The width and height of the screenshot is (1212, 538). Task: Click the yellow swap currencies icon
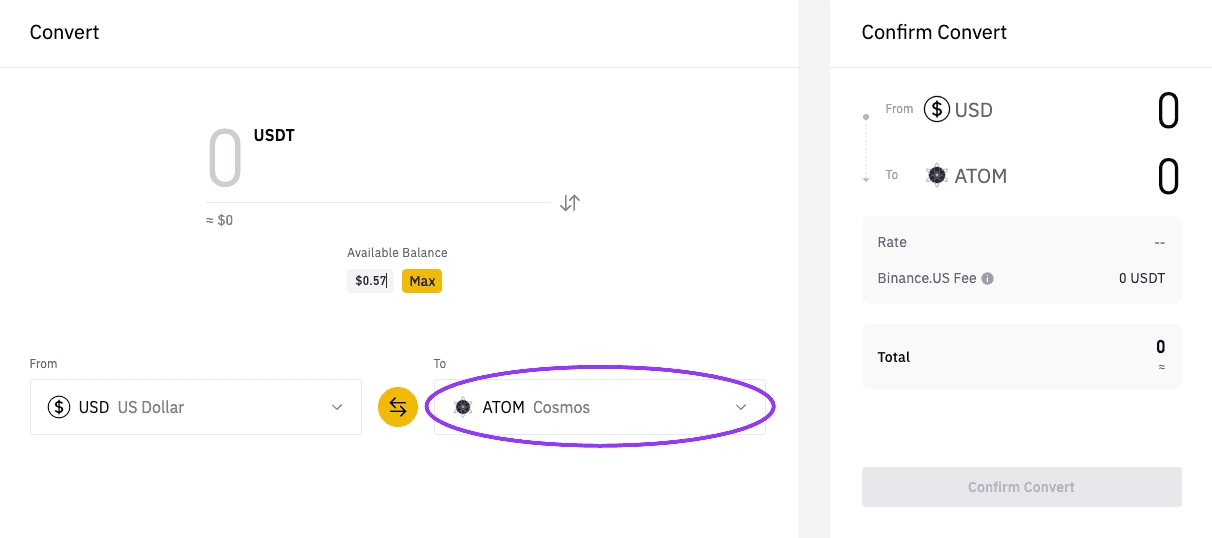point(398,407)
